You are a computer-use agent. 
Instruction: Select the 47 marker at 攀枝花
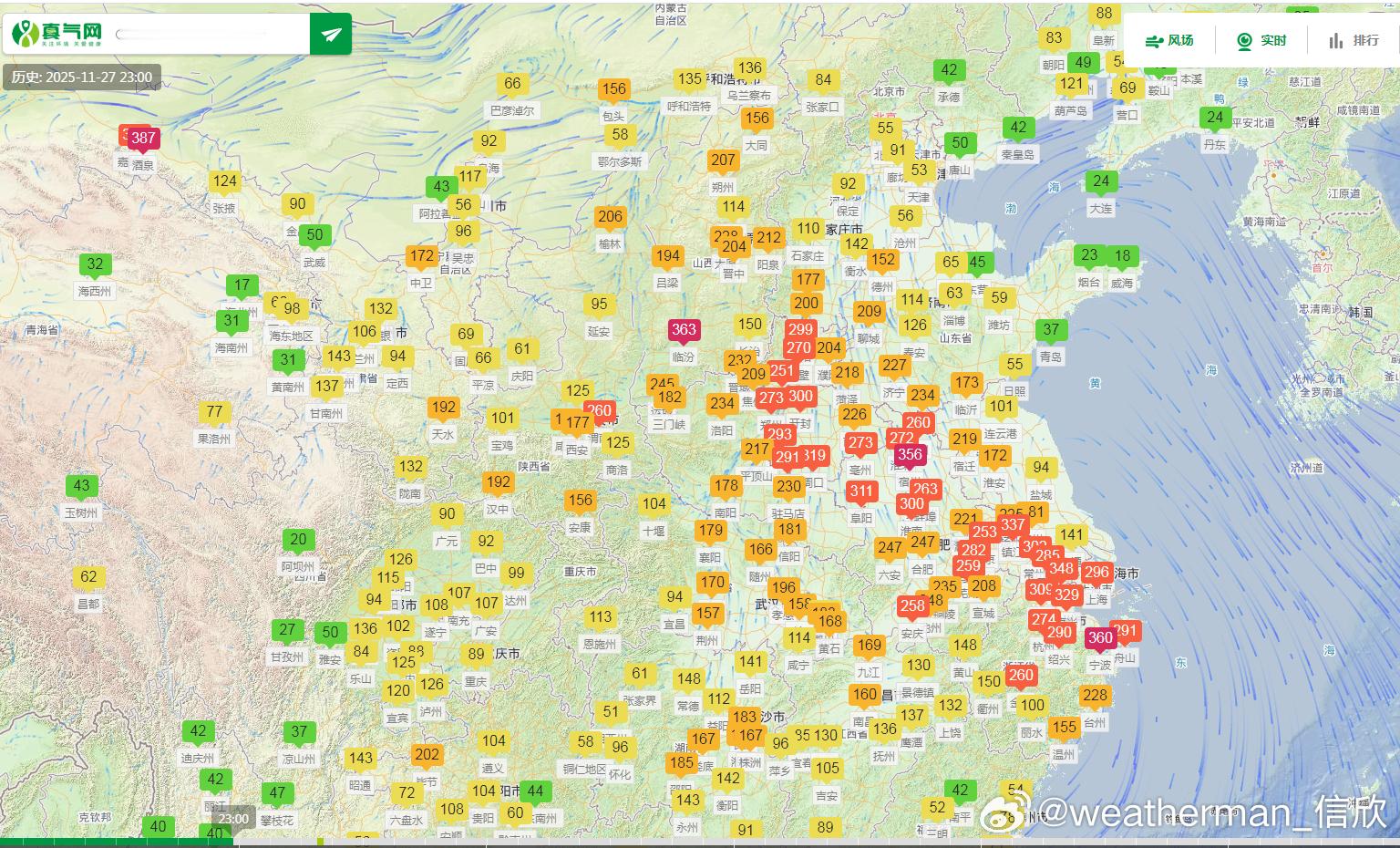[x=277, y=792]
